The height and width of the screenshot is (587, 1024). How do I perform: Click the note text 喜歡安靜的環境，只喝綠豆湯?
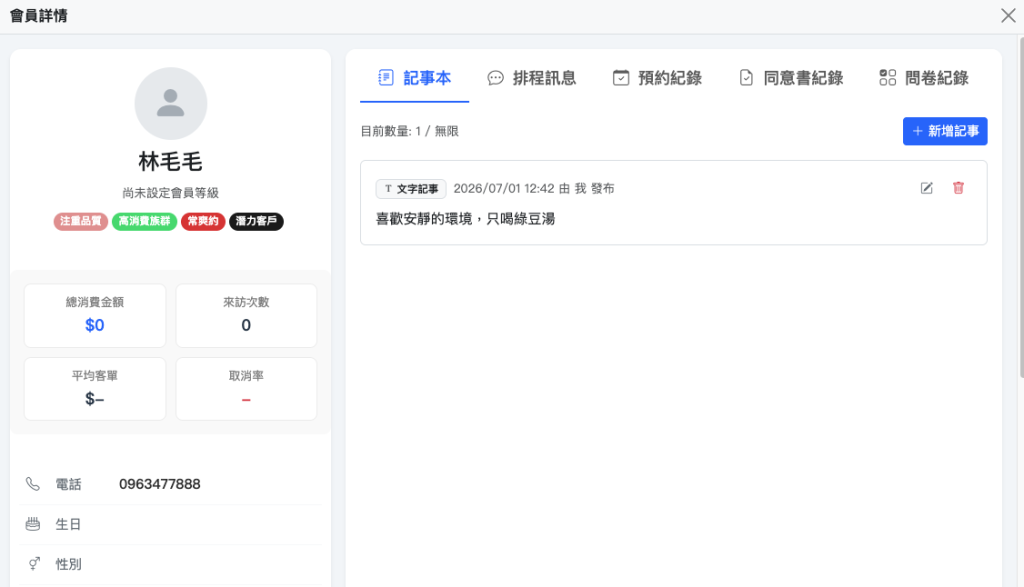[x=466, y=219]
